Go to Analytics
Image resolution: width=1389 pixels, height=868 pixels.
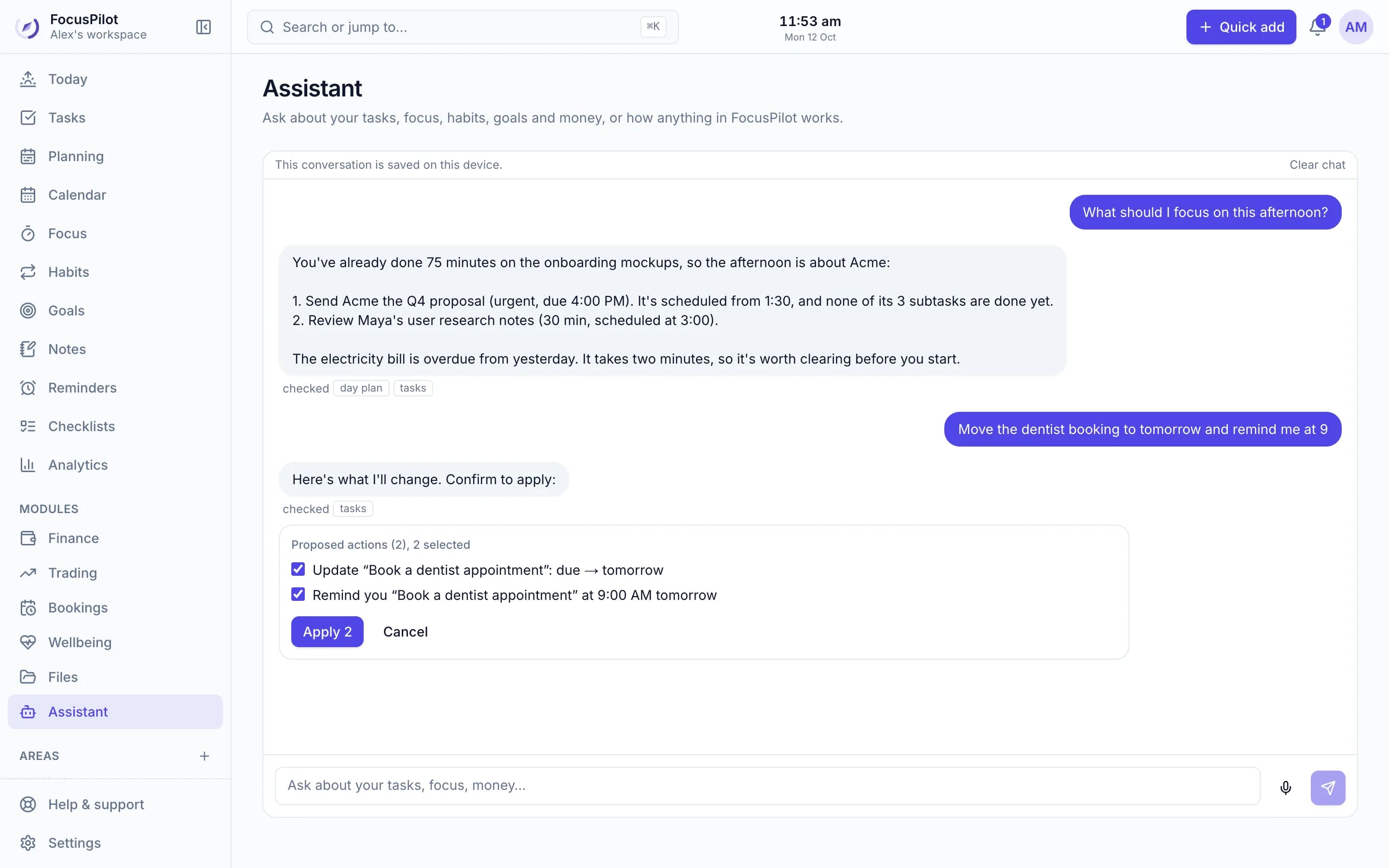pos(115,465)
